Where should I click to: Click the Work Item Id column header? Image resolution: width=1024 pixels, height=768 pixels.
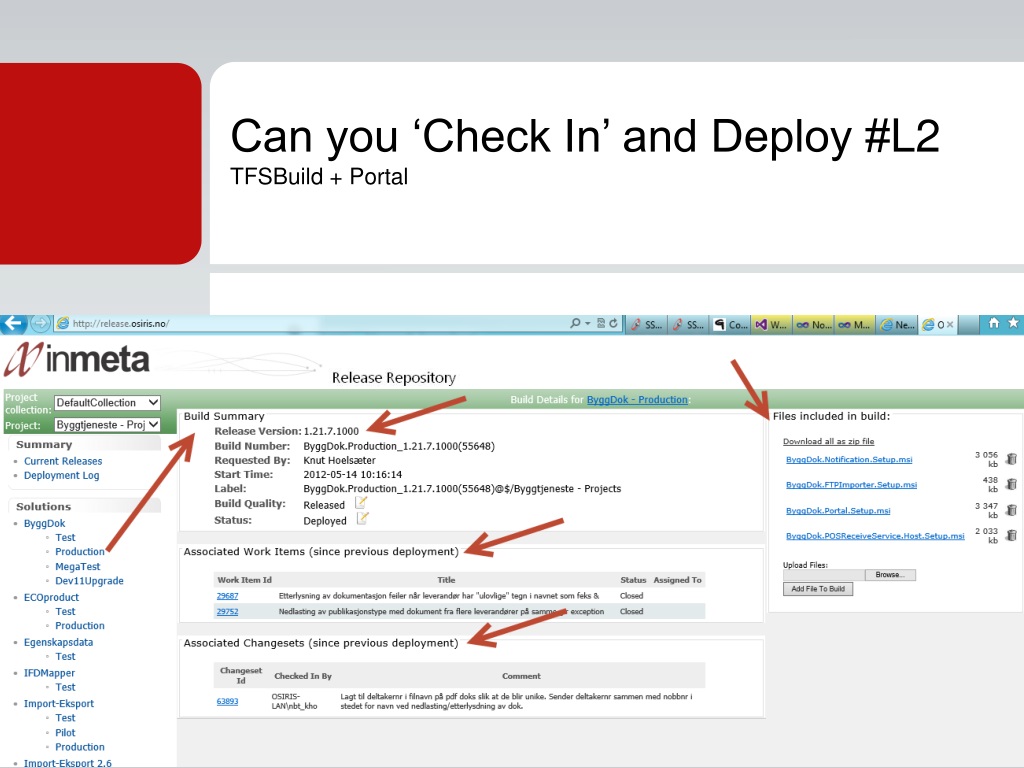coord(244,580)
